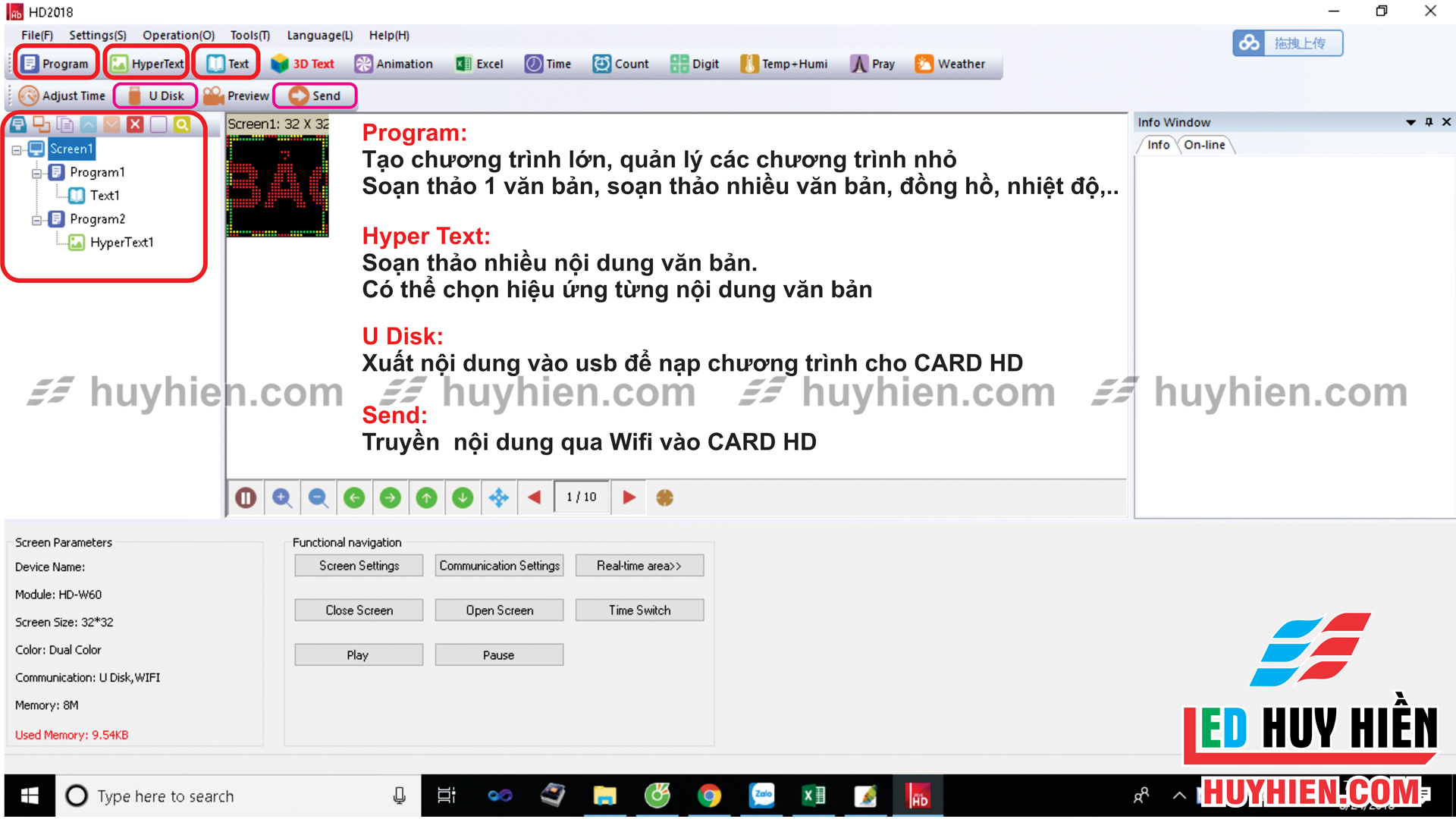
Task: Collapse the Screen1 tree node
Action: (17, 149)
